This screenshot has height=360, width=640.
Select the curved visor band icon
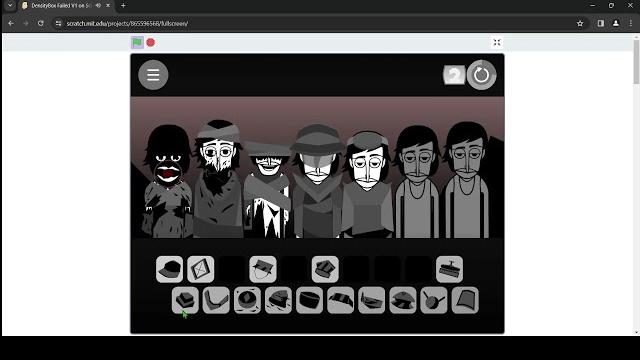pos(340,300)
